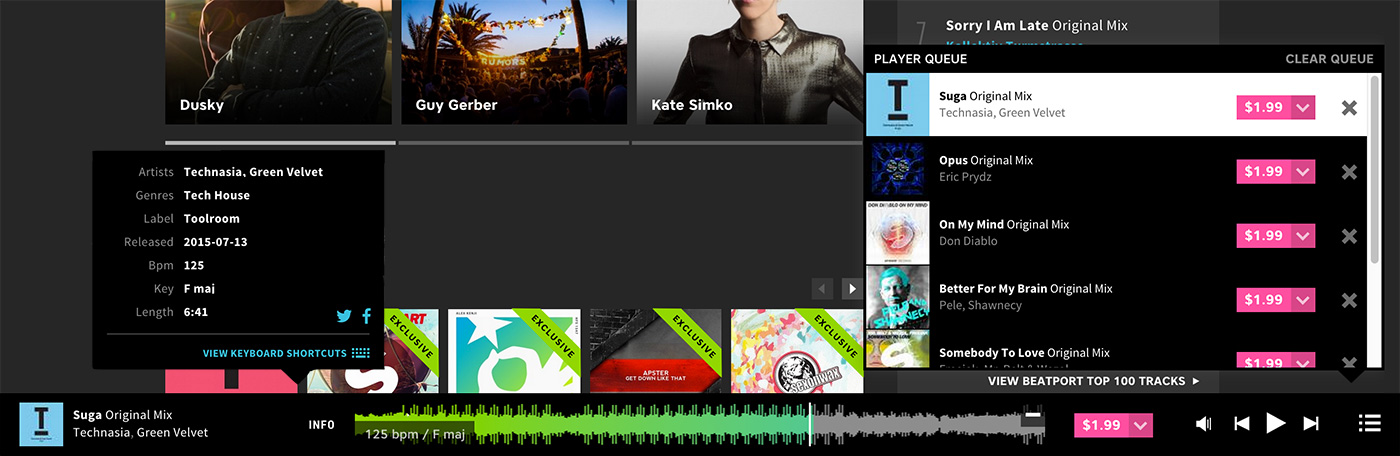Open Kate Simko artist card
Image resolution: width=1400 pixels, height=456 pixels.
(750, 62)
